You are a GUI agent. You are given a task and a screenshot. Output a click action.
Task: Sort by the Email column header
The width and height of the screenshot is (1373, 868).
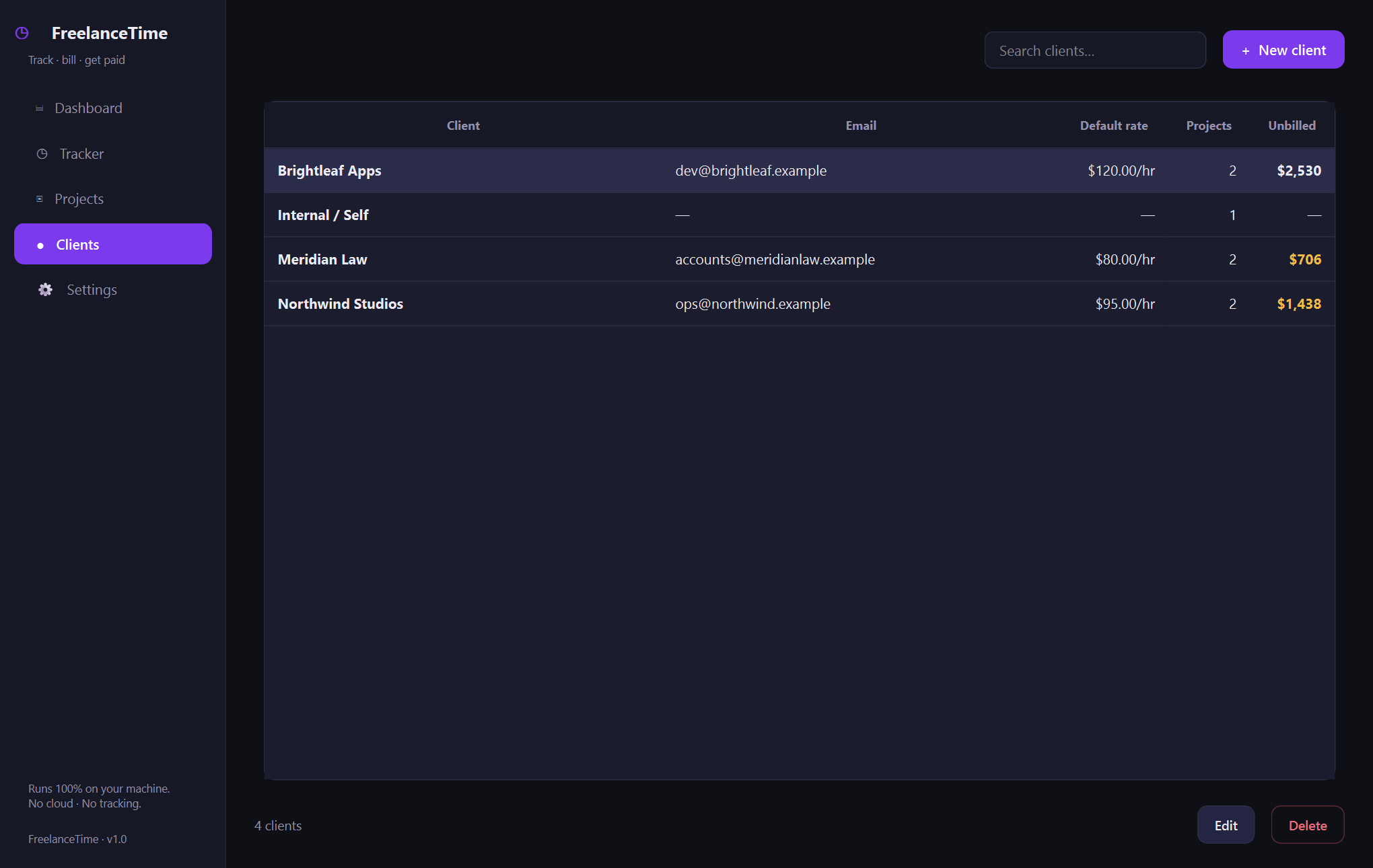(x=861, y=126)
